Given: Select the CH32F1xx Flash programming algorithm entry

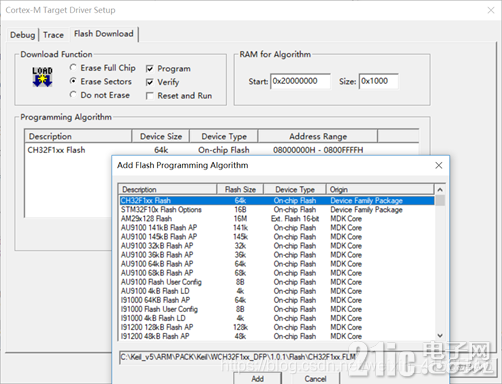Looking at the screenshot, I should [221, 150].
